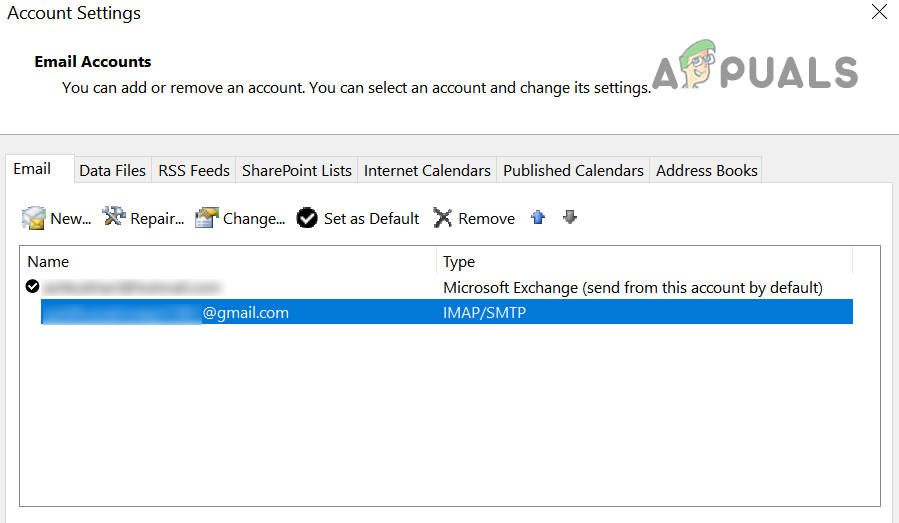Move account up with blue arrow
Screen dimensions: 899x523
click(538, 217)
